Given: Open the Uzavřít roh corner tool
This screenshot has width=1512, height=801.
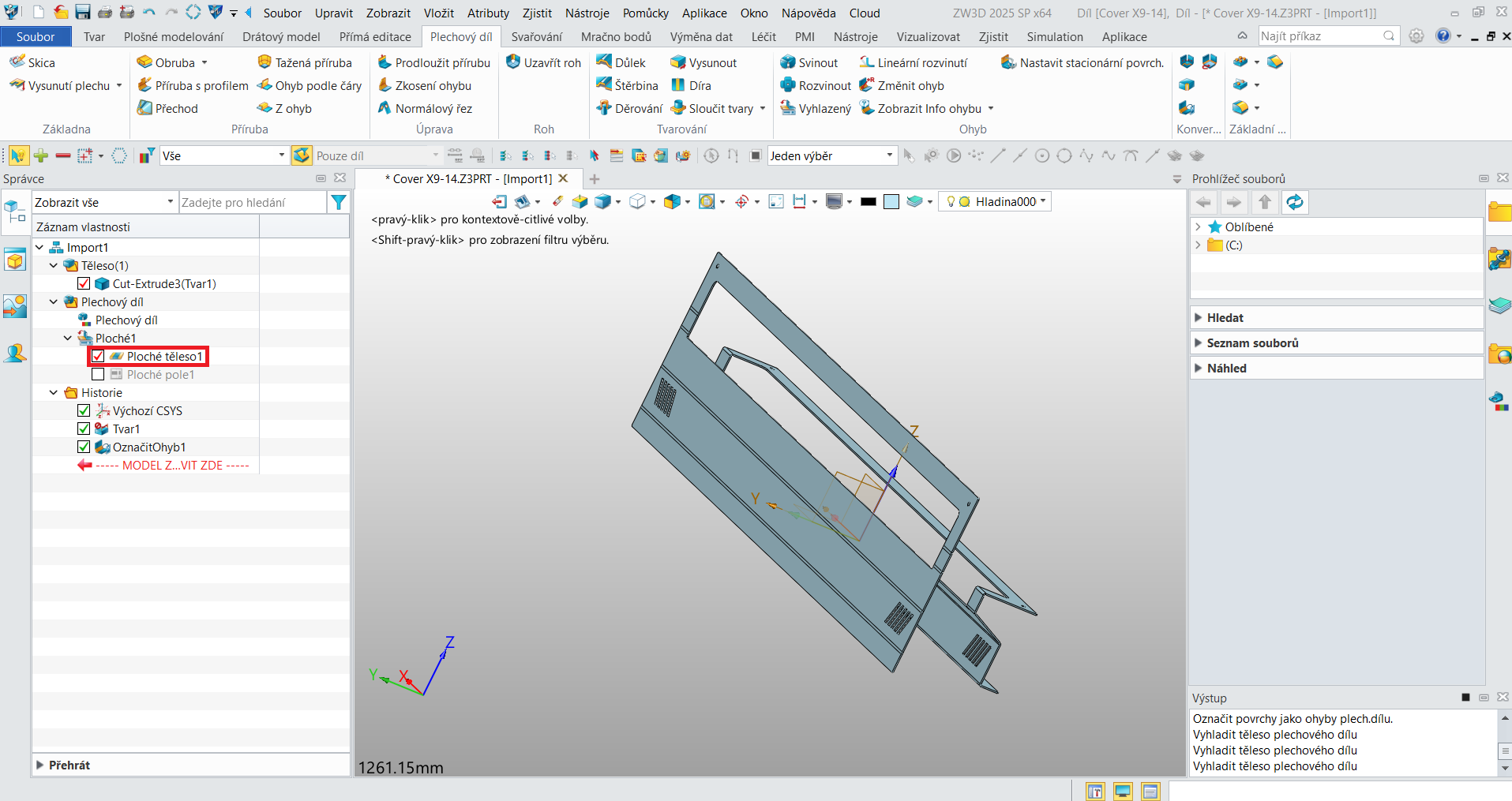Looking at the screenshot, I should pos(543,62).
